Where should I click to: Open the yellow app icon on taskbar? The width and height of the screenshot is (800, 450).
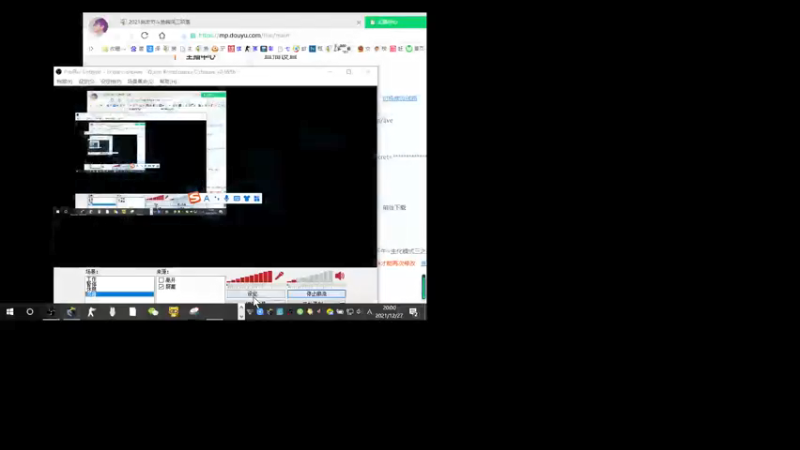coord(173,312)
